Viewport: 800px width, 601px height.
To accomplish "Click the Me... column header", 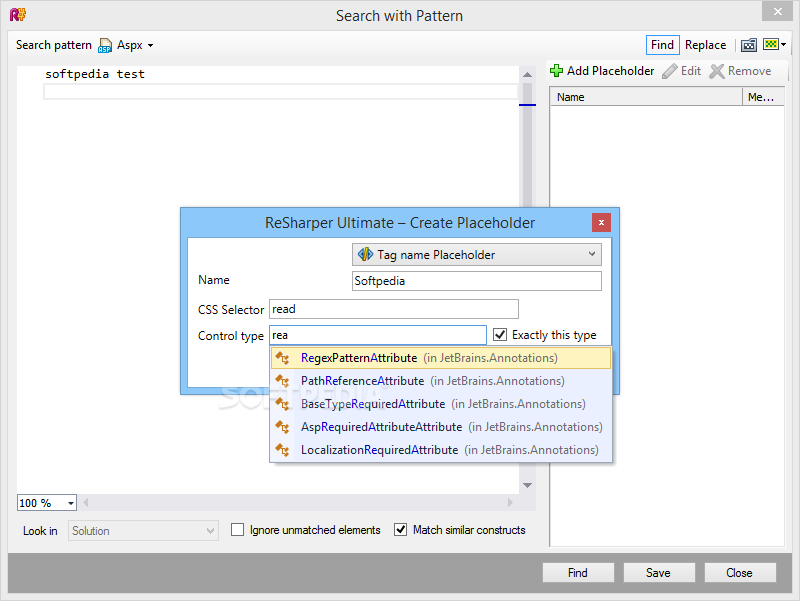I will point(763,97).
